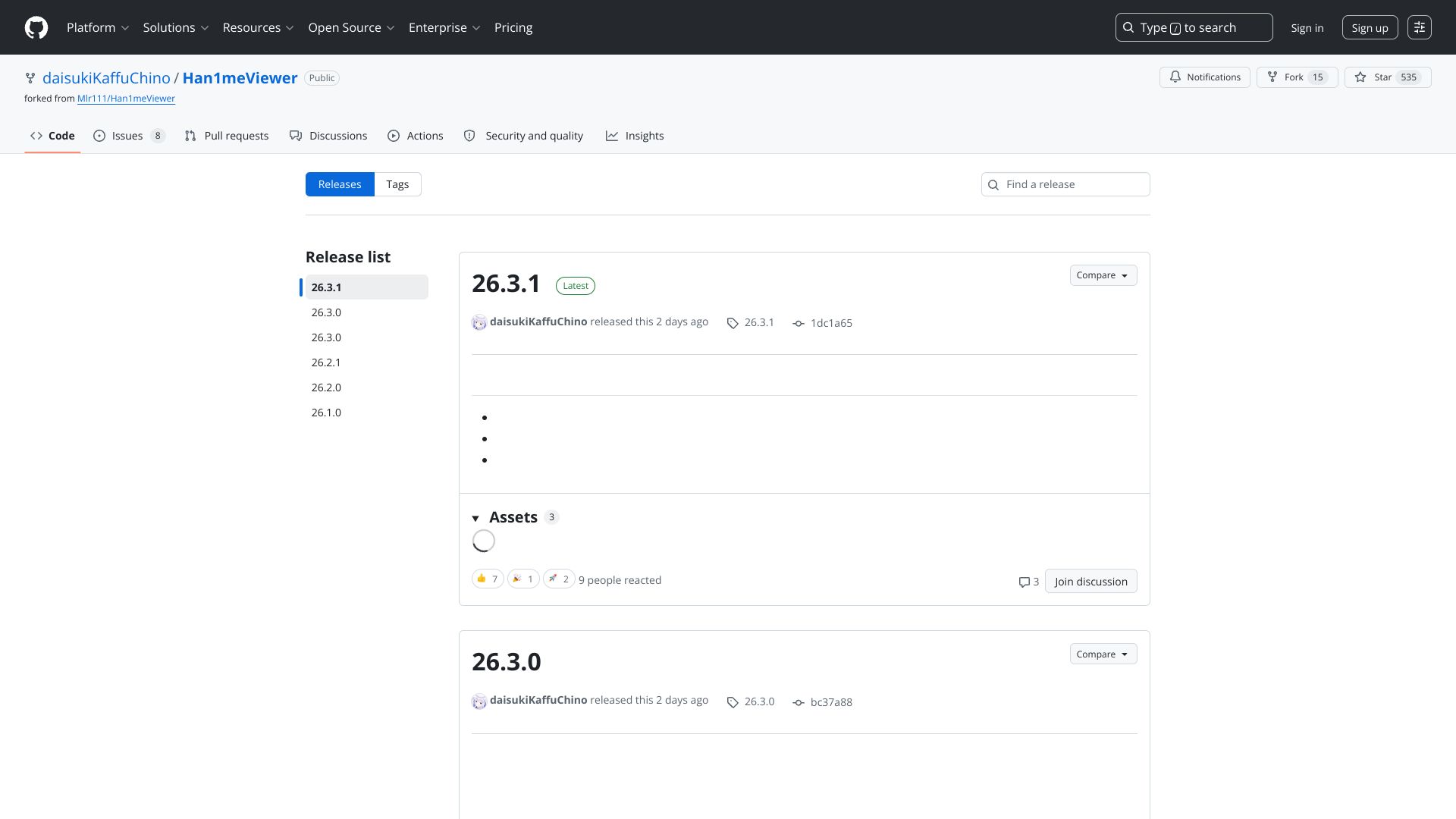1456x819 pixels.
Task: Select 26.1.0 in the Release list
Action: click(366, 413)
